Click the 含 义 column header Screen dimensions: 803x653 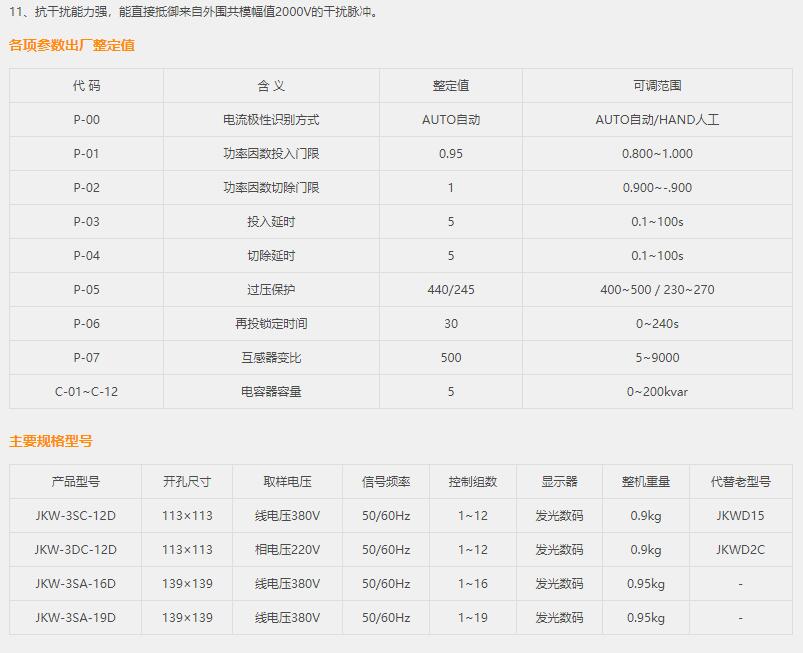271,86
